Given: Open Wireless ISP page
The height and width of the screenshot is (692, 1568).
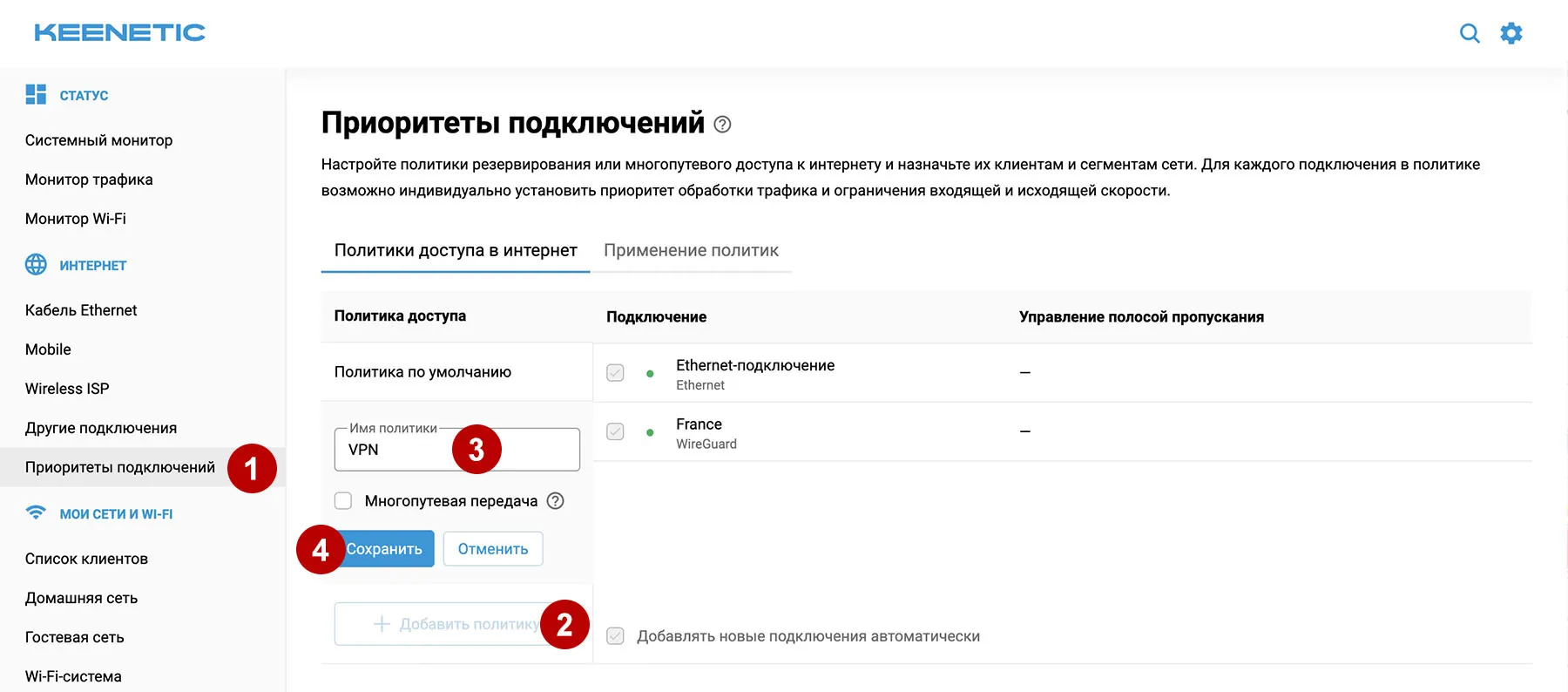Looking at the screenshot, I should tap(67, 389).
